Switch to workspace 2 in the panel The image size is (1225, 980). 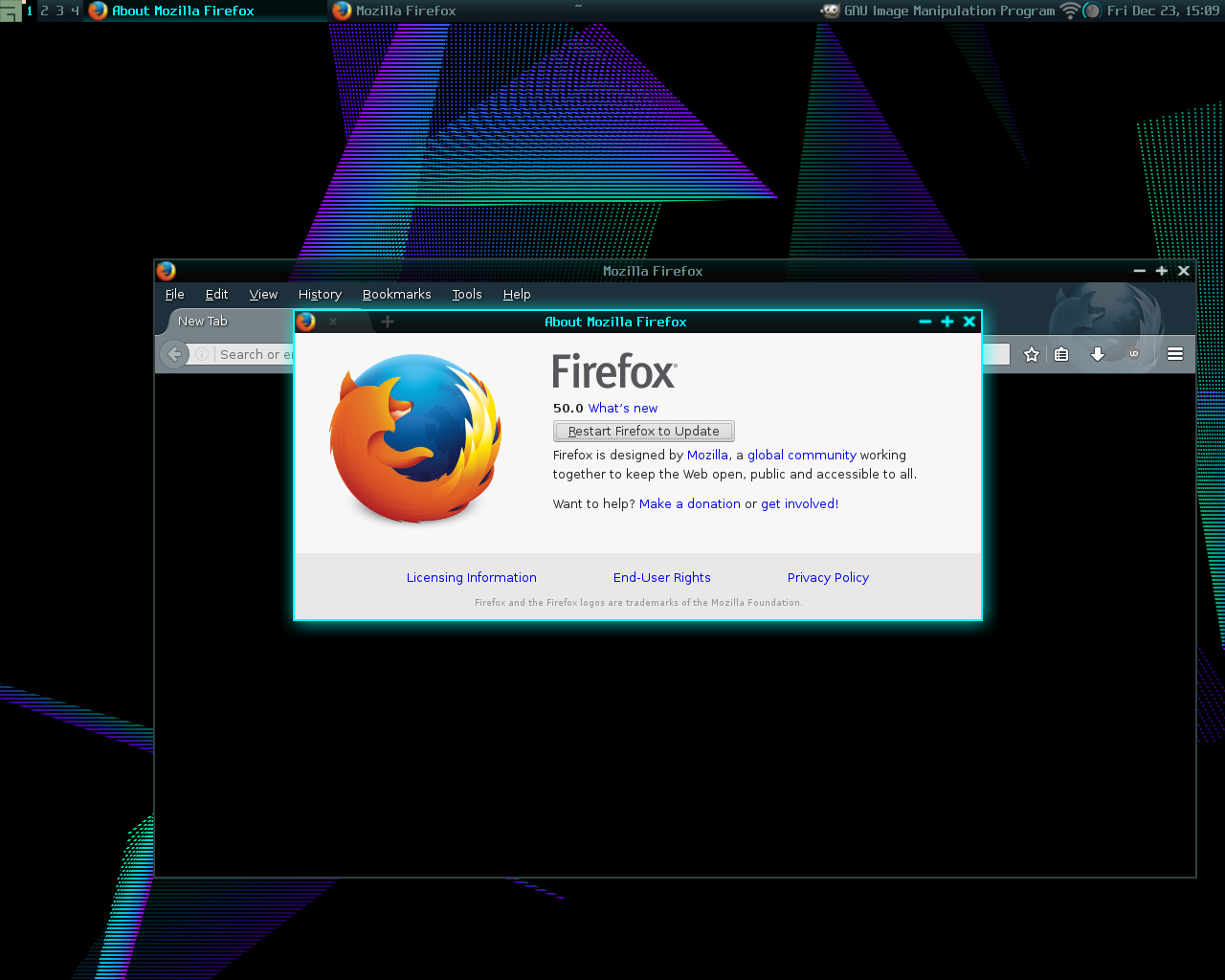coord(44,11)
